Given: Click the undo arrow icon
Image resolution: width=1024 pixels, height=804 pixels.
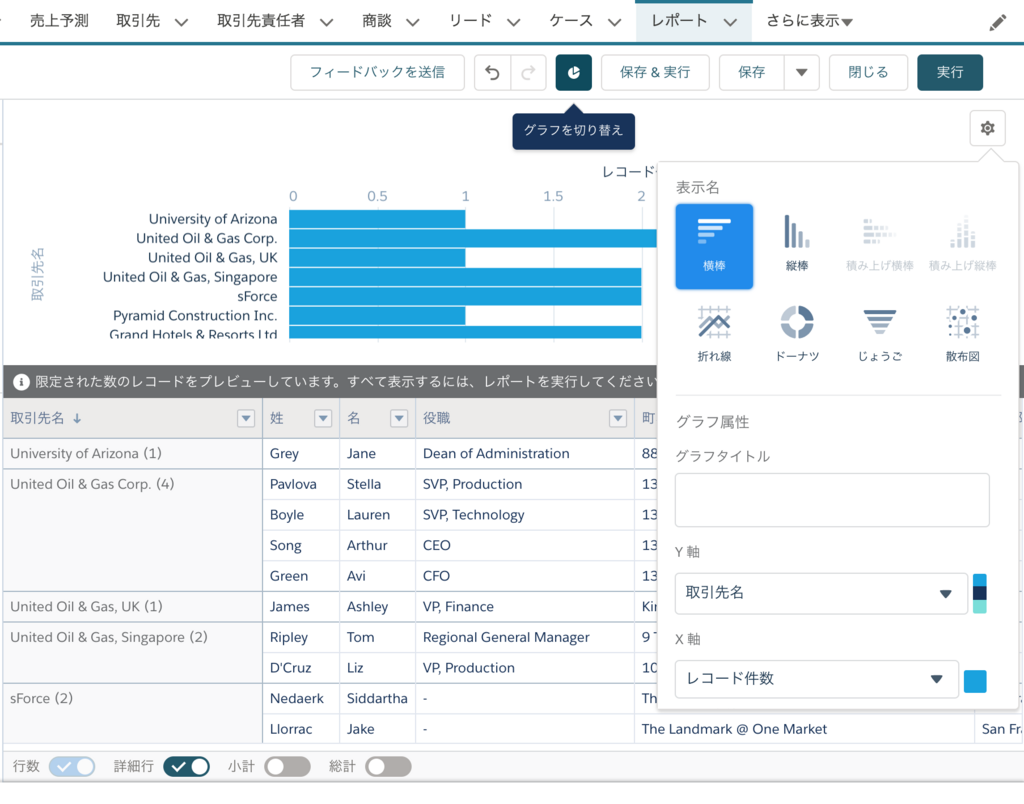Looking at the screenshot, I should click(492, 72).
